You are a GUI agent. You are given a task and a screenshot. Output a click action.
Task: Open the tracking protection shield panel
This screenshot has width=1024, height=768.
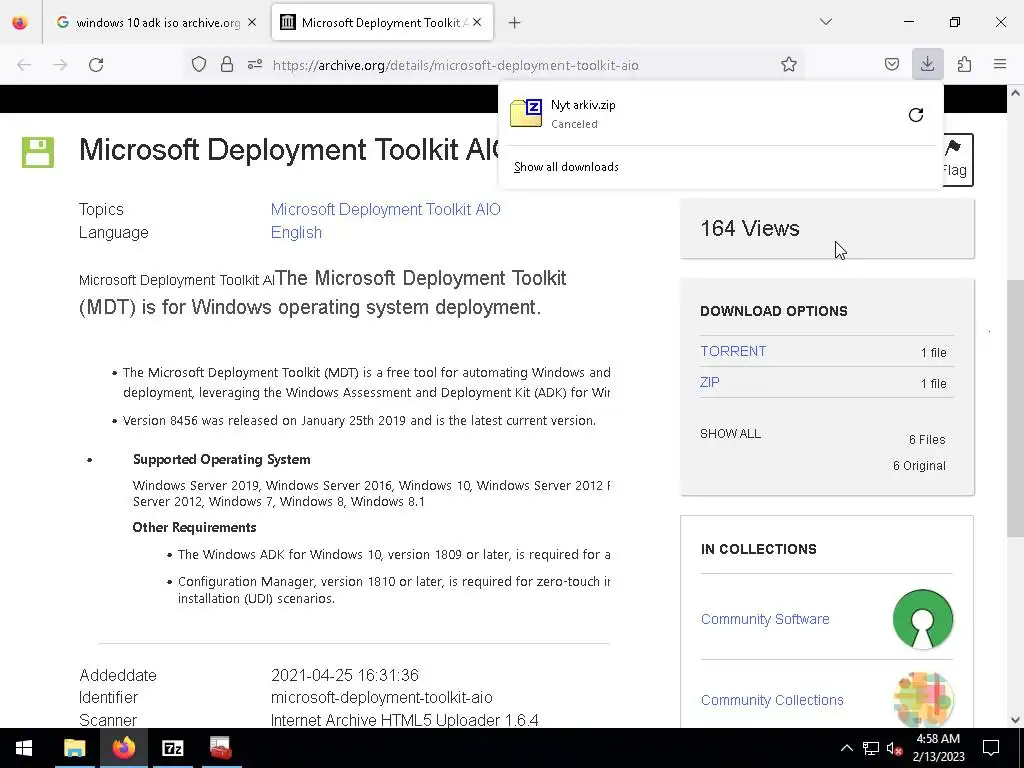[x=199, y=64]
